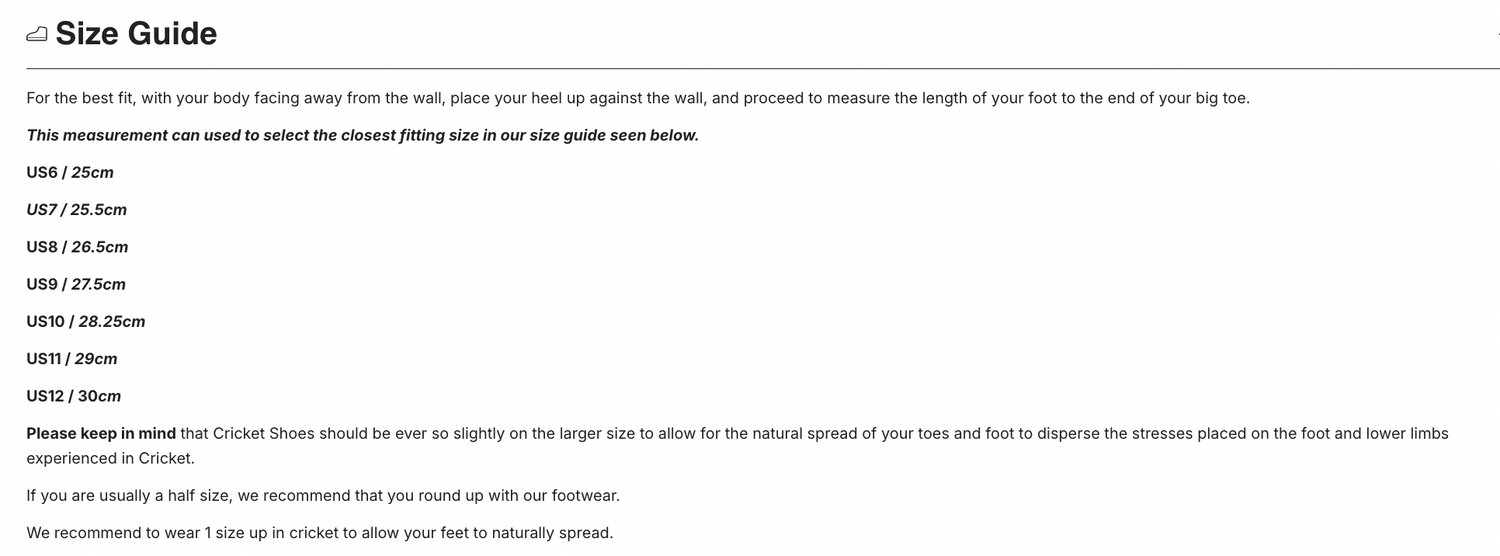Select the US6 / 25cm size row
Image resolution: width=1500 pixels, height=556 pixels.
[x=70, y=173]
